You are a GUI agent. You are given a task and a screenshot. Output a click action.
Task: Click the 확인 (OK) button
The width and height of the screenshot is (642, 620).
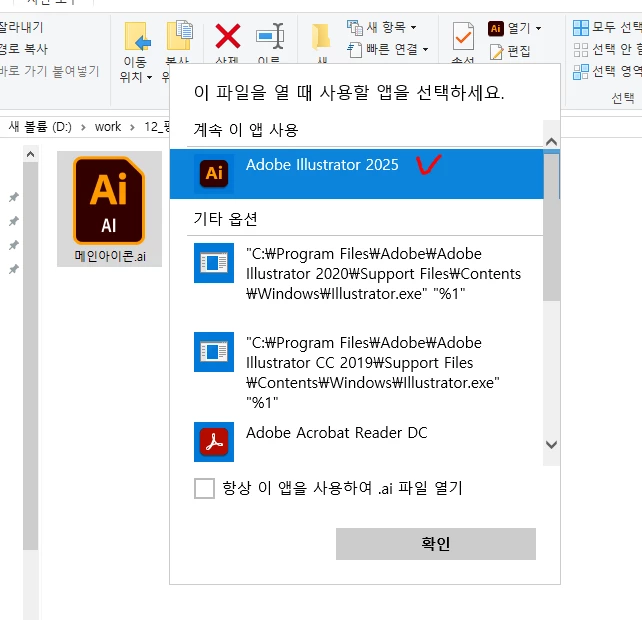click(x=436, y=544)
